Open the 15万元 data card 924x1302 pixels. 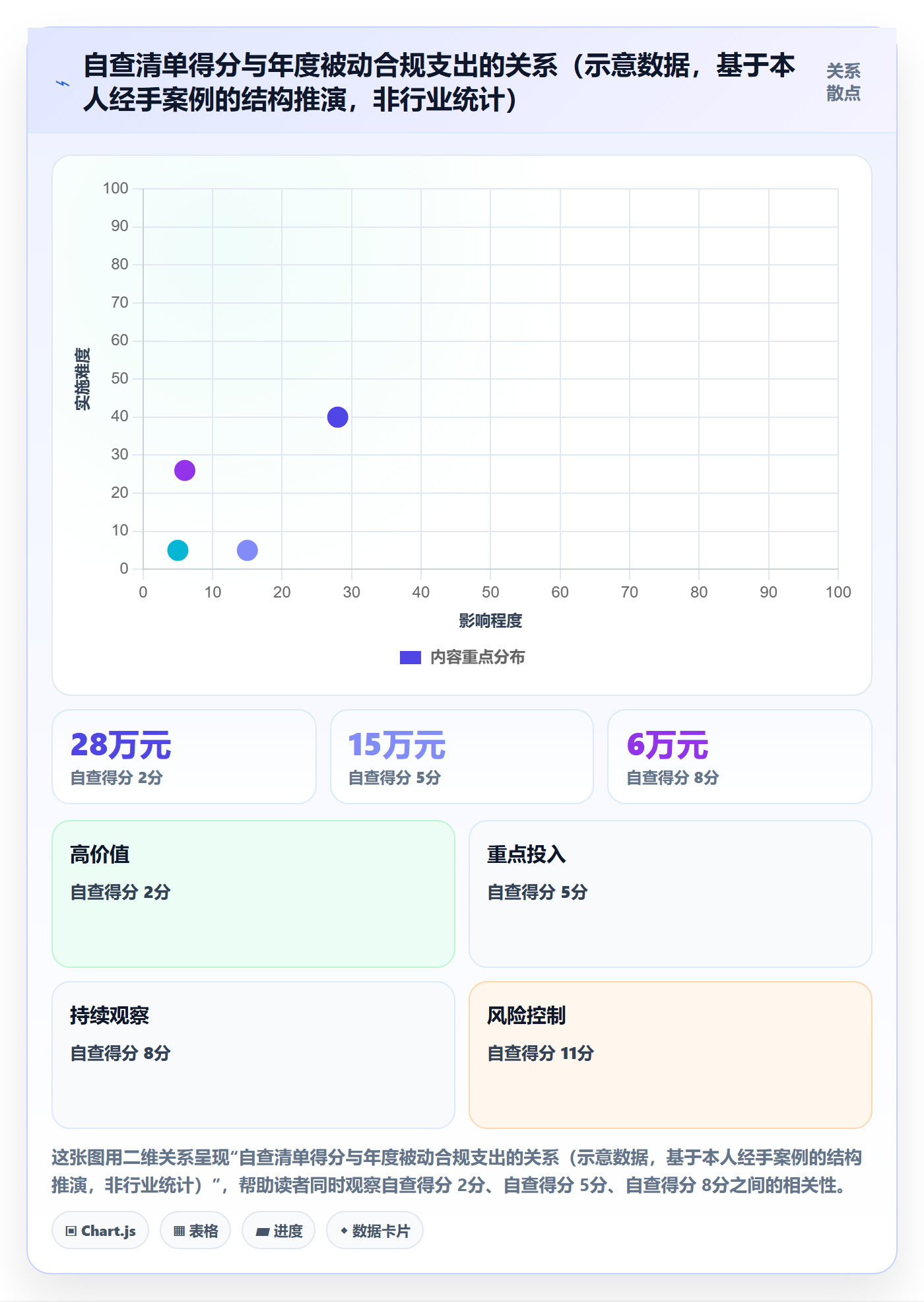(462, 757)
